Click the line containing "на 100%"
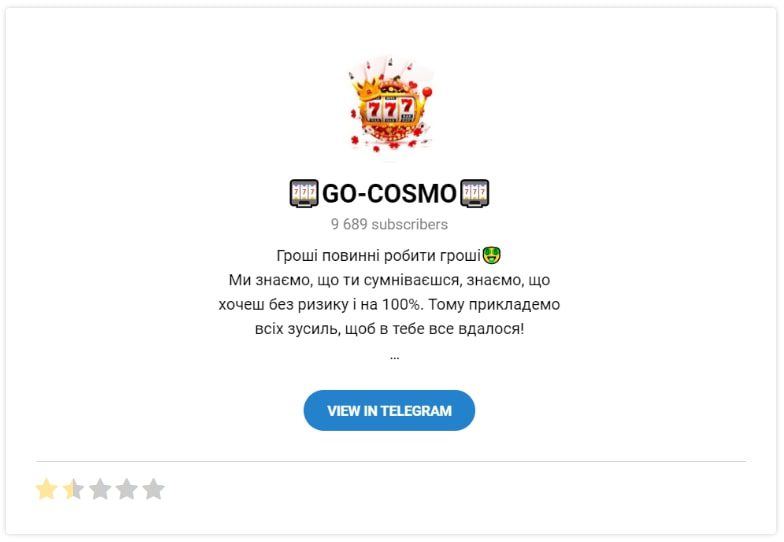 [389, 304]
